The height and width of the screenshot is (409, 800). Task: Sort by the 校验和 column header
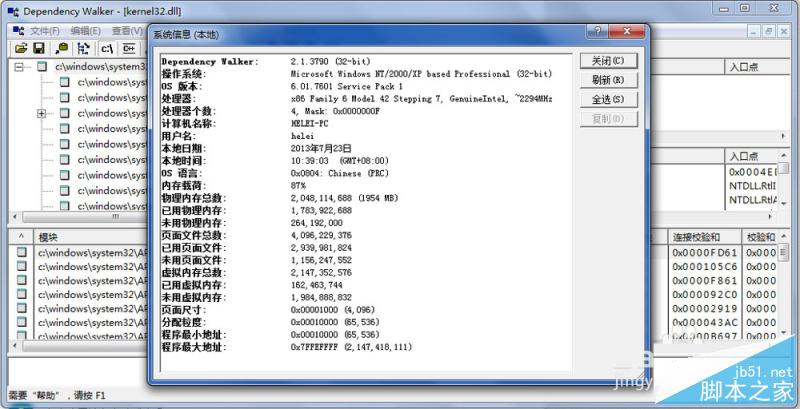[760, 237]
